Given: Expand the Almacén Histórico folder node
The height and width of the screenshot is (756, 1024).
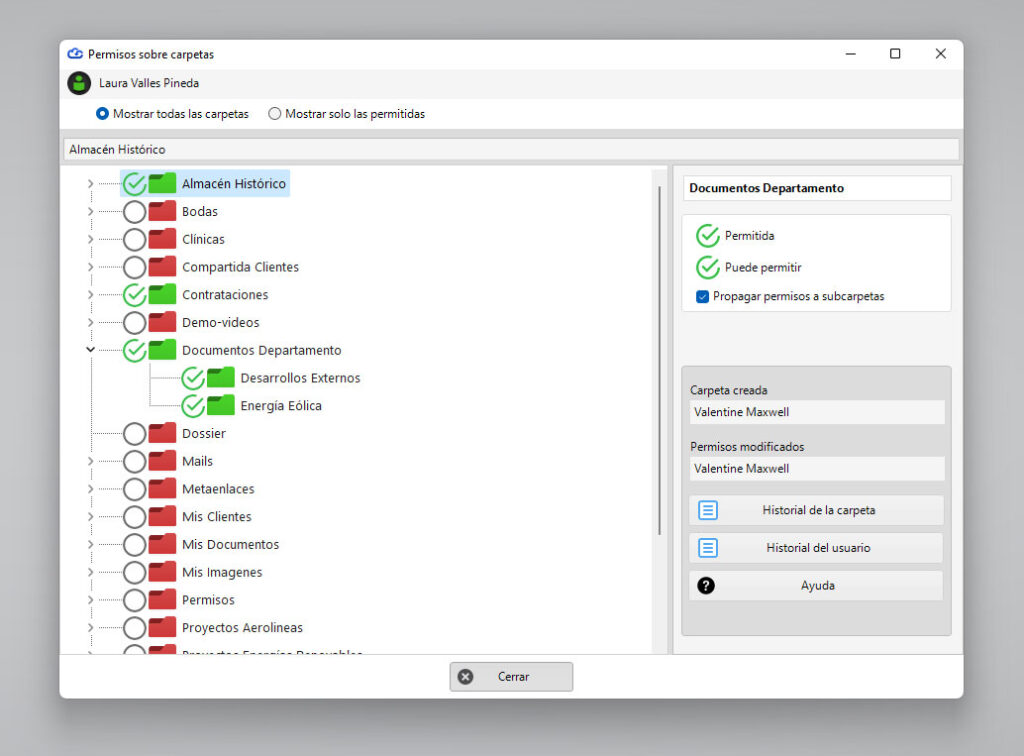Looking at the screenshot, I should click(x=90, y=183).
